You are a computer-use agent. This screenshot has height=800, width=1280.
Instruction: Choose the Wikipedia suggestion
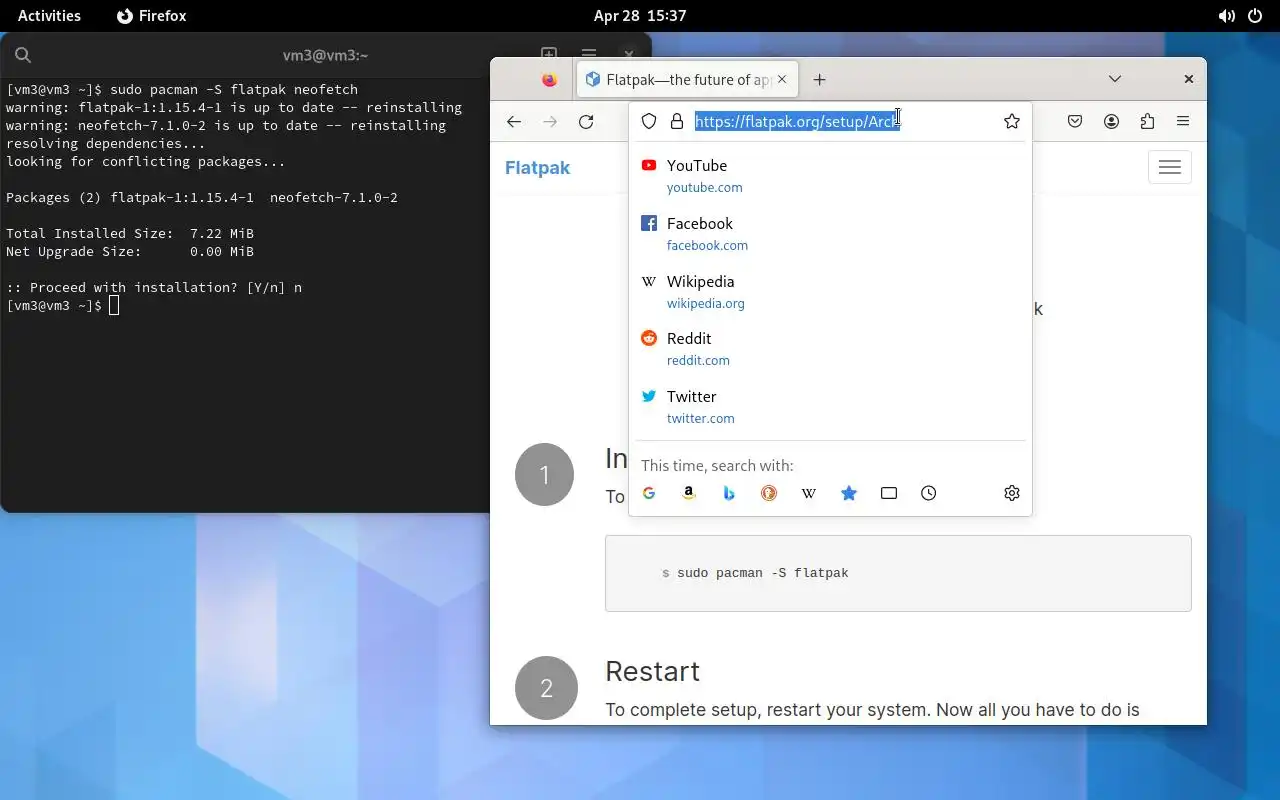pyautogui.click(x=830, y=291)
